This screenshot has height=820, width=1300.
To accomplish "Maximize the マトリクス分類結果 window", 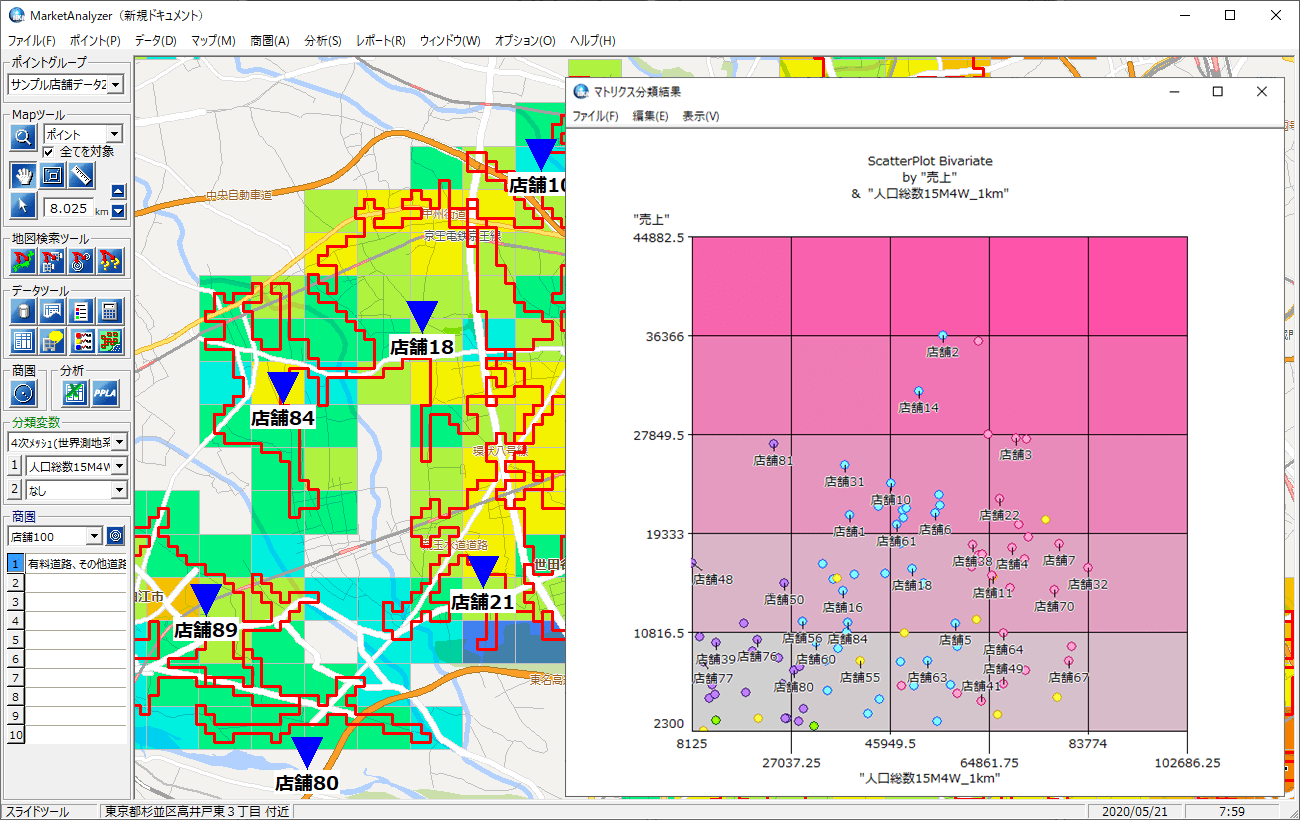I will 1217,91.
